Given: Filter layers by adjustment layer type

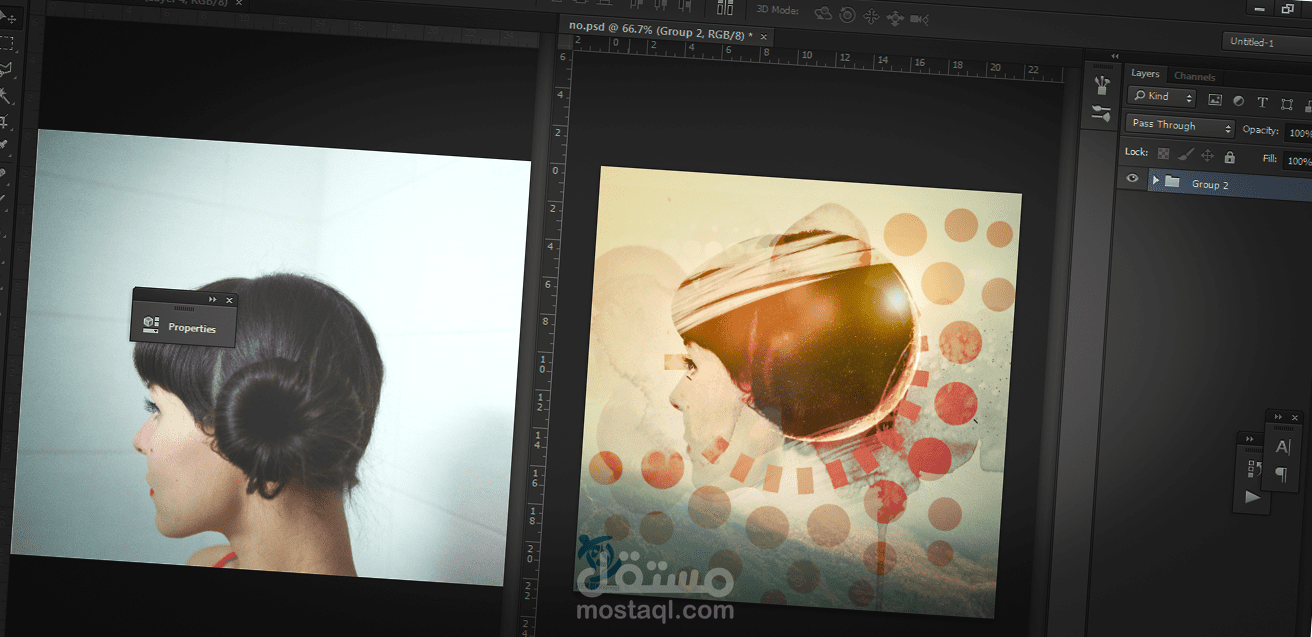Looking at the screenshot, I should (1238, 101).
